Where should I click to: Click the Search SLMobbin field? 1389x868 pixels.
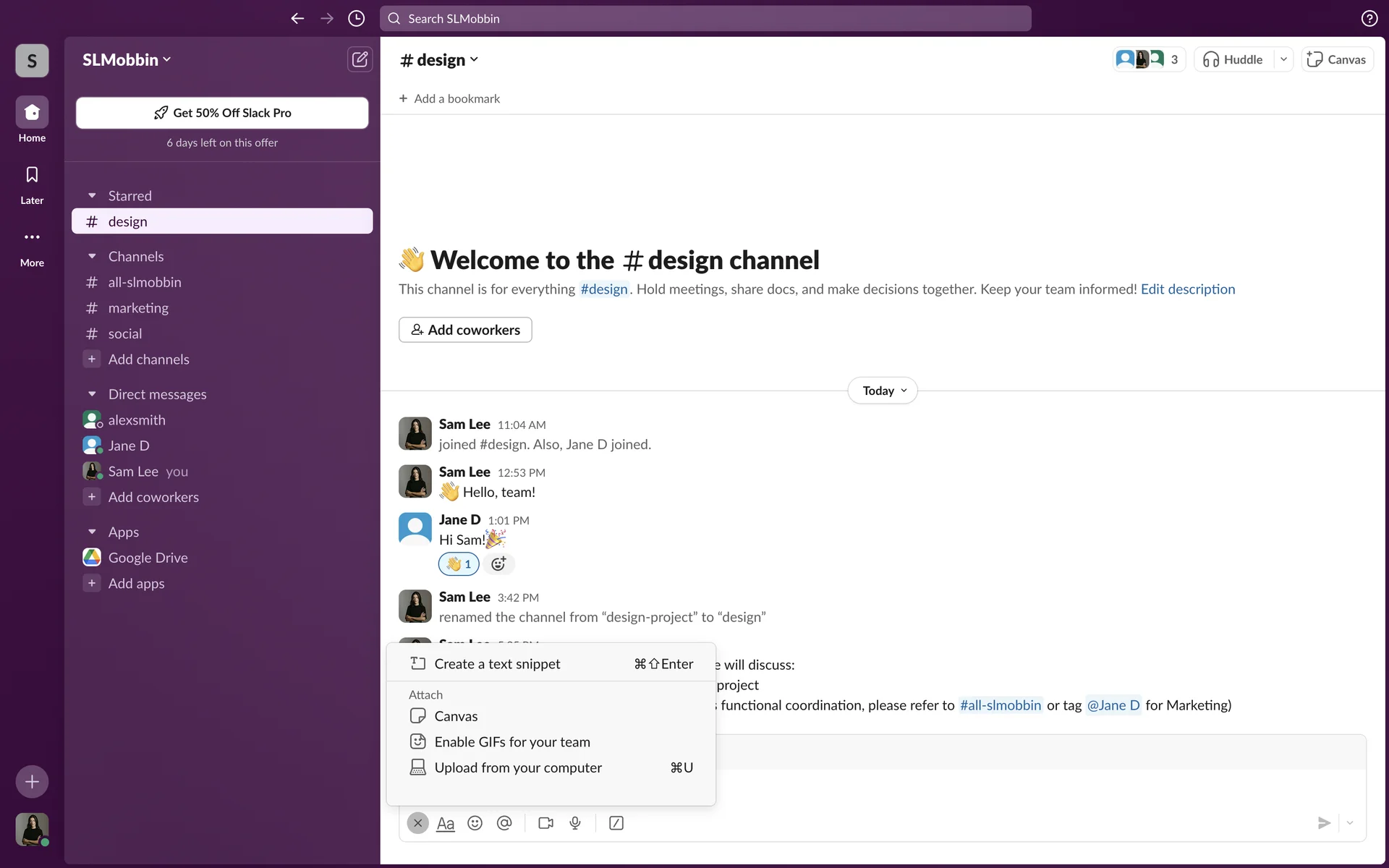pos(705,19)
